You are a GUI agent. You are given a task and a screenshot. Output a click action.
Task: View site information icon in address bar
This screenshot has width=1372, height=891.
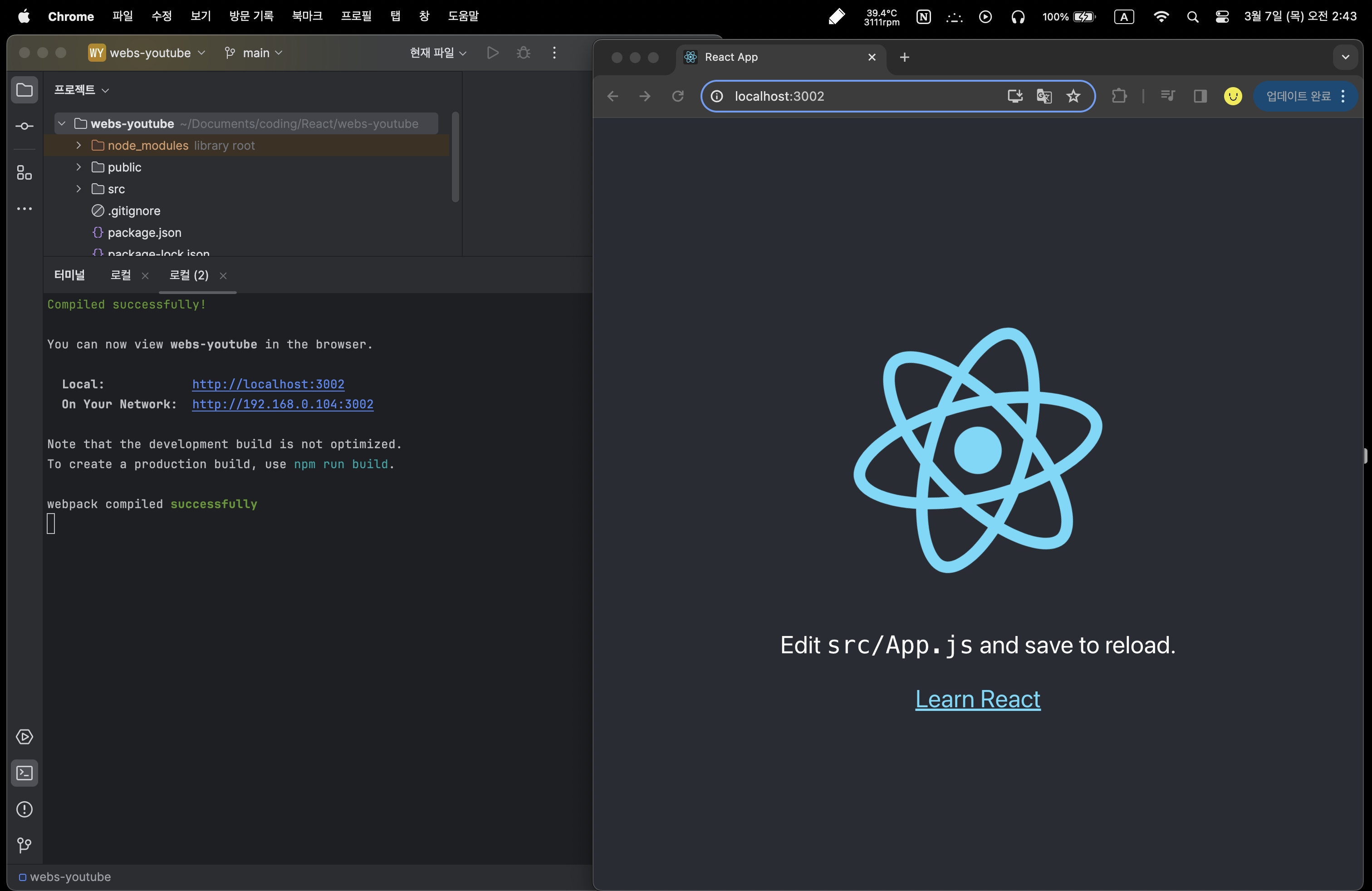tap(716, 96)
